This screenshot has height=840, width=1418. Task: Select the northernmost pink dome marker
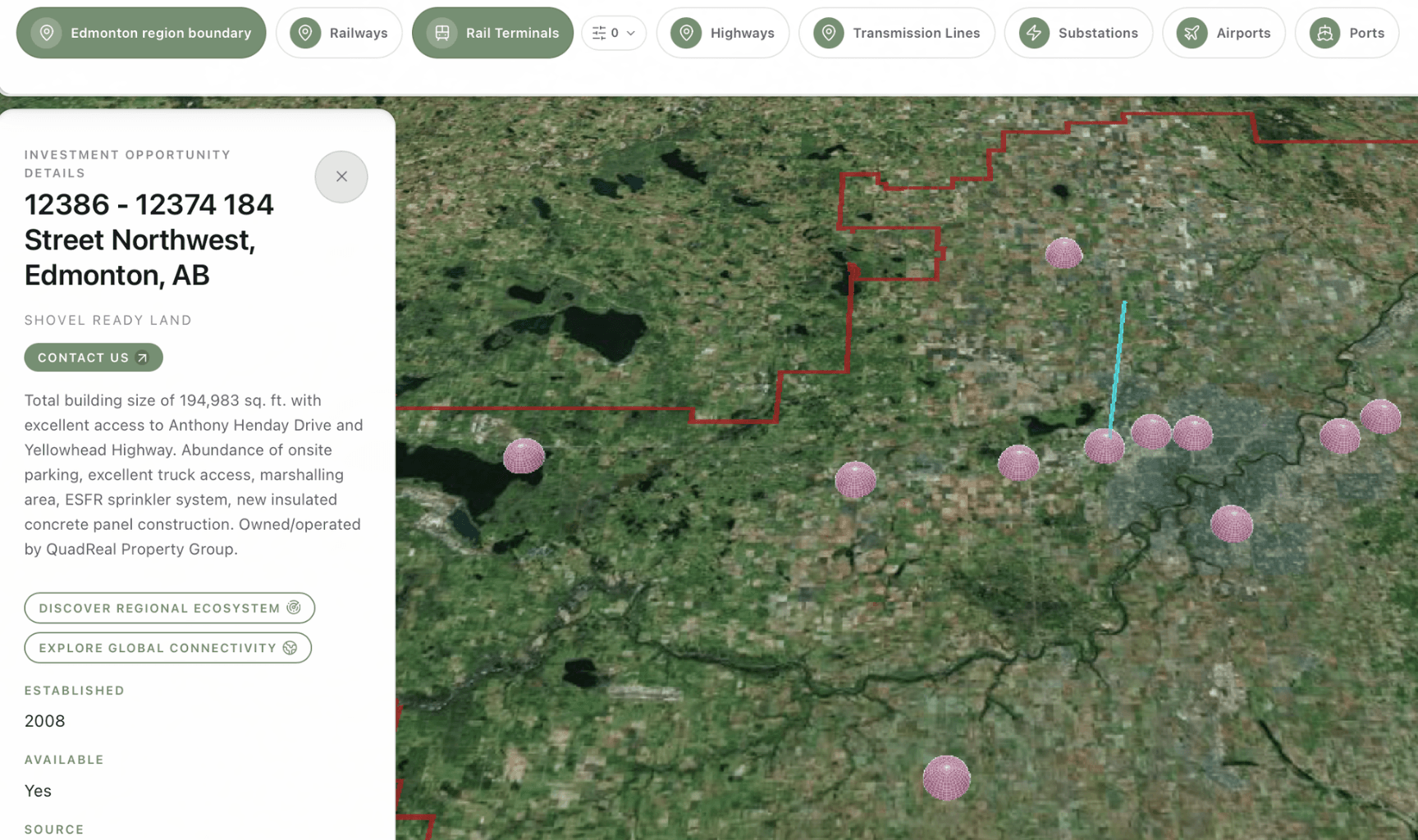pyautogui.click(x=1063, y=253)
